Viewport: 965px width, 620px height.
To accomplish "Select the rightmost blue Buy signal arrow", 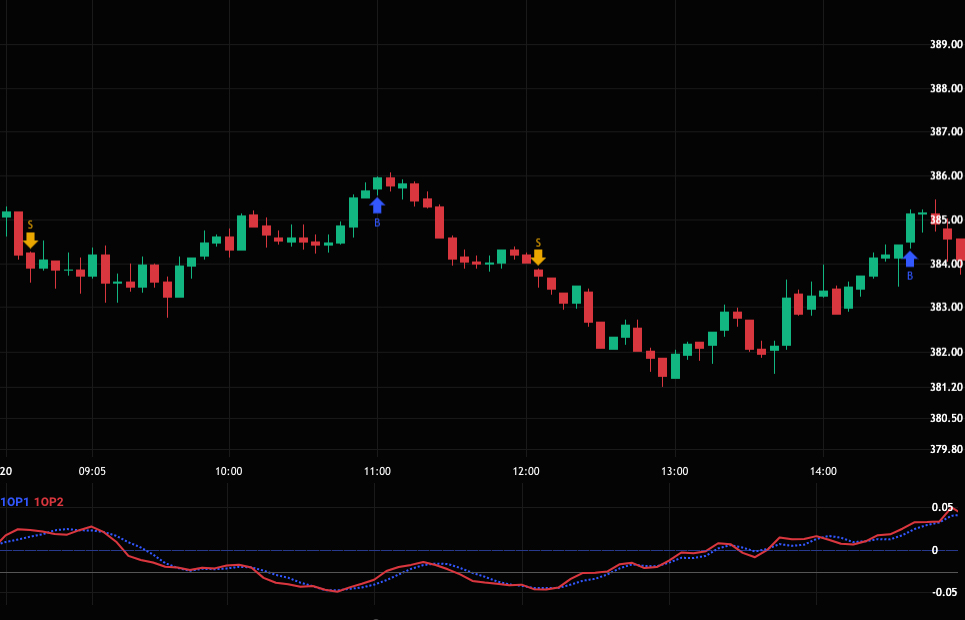I will [910, 259].
